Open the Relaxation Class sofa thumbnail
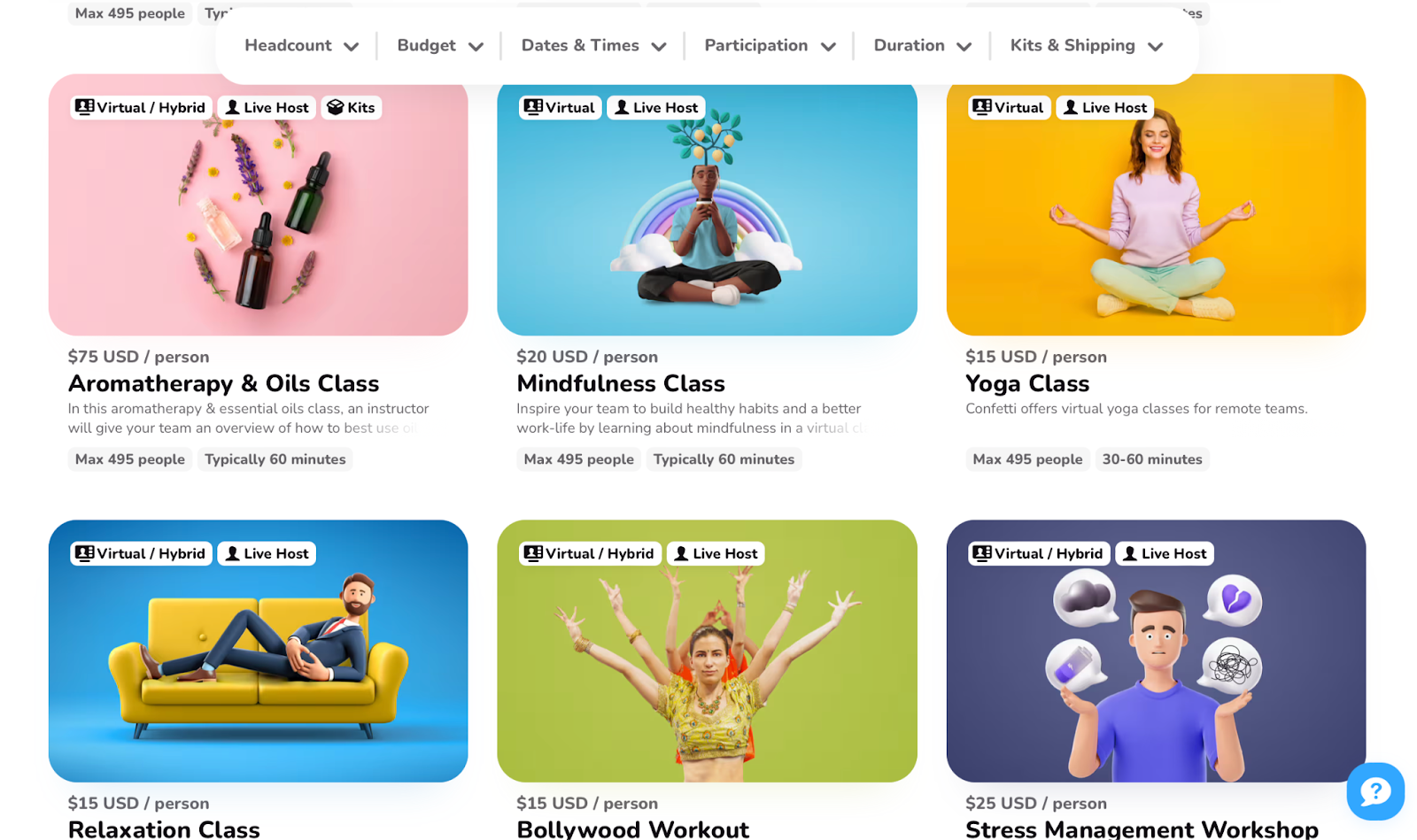 point(258,651)
